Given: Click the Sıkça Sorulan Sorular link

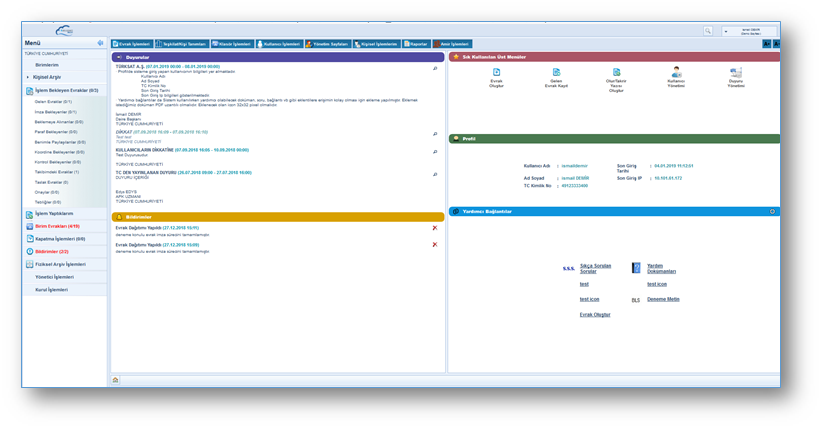Looking at the screenshot, I should pyautogui.click(x=595, y=269).
